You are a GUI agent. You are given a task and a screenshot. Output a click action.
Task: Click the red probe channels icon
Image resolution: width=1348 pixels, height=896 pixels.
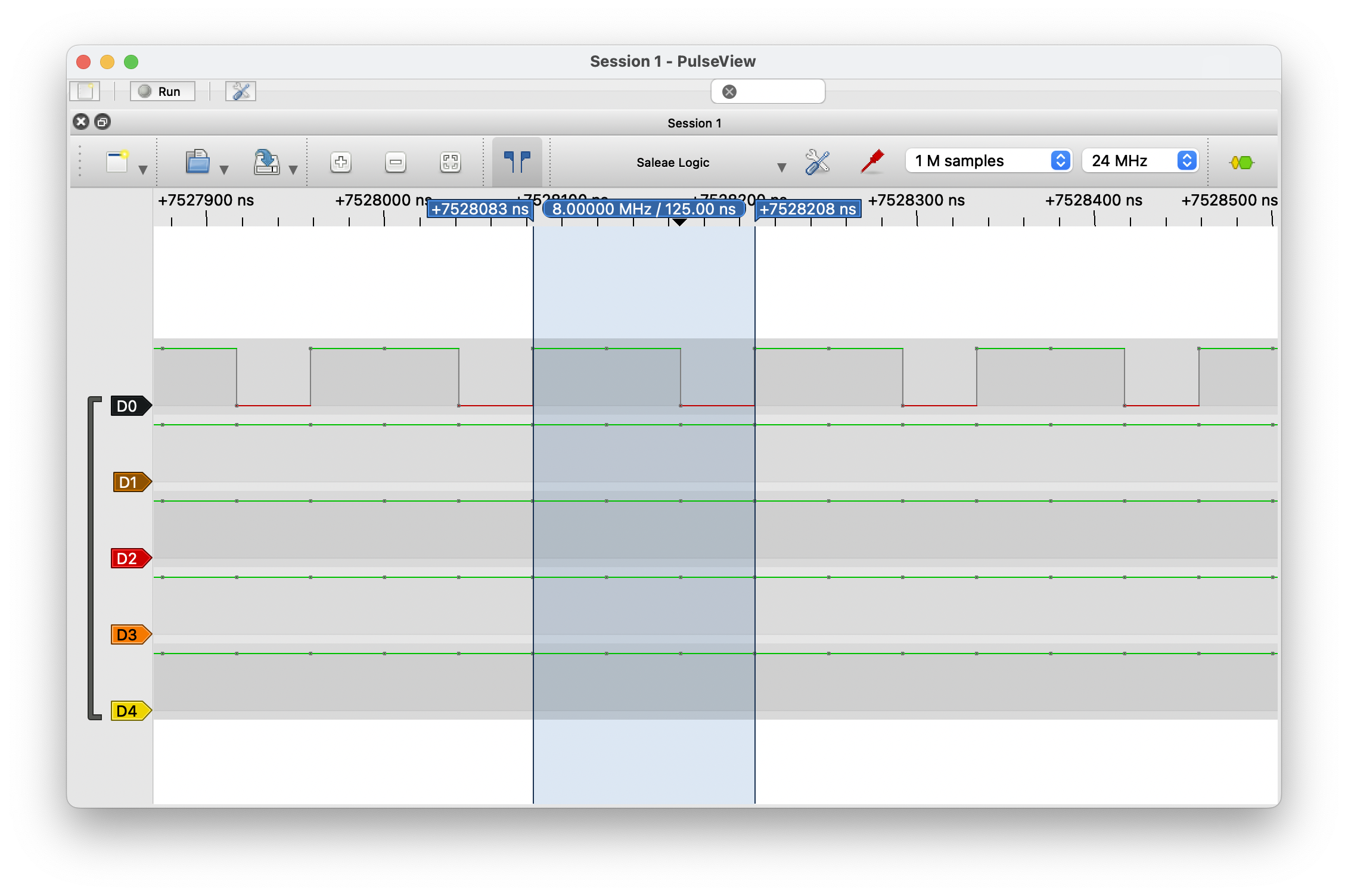click(872, 162)
